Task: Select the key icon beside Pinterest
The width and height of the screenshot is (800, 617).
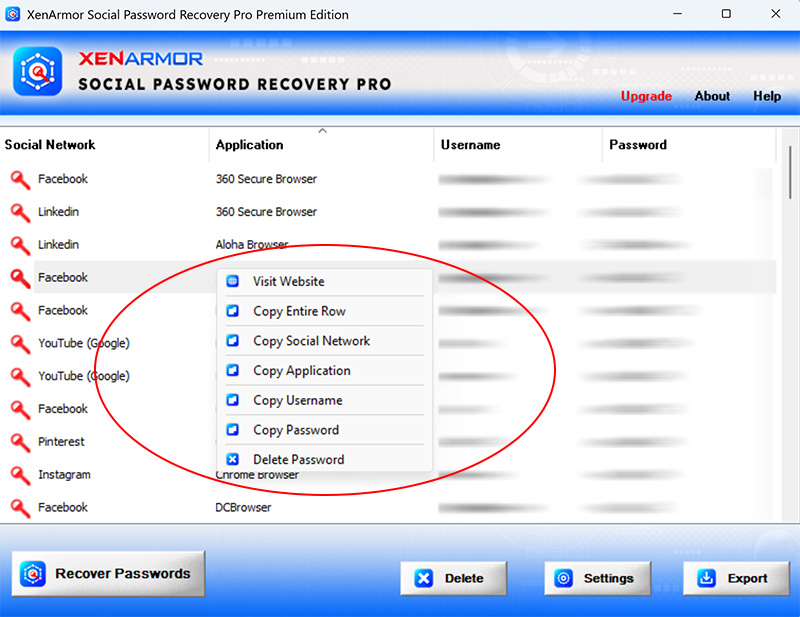Action: click(x=20, y=442)
